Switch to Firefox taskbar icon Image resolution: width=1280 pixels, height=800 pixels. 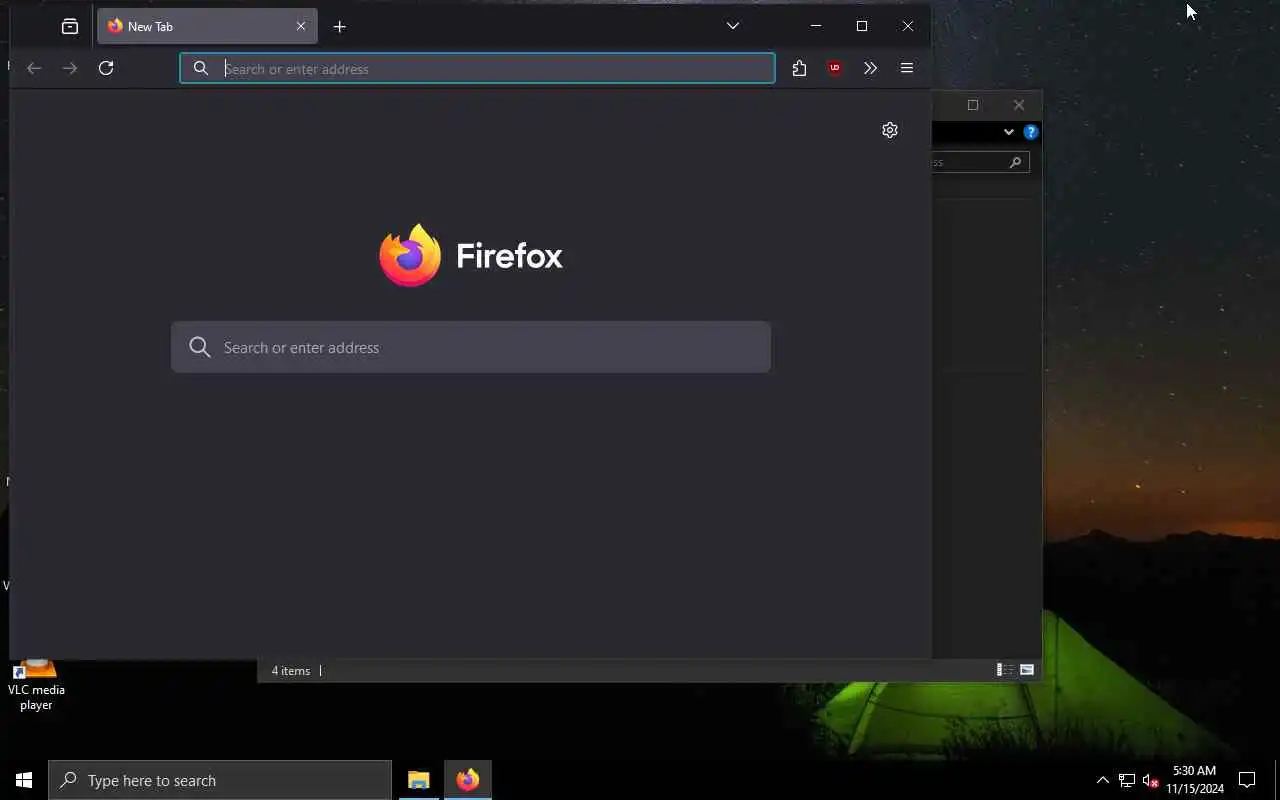(468, 780)
